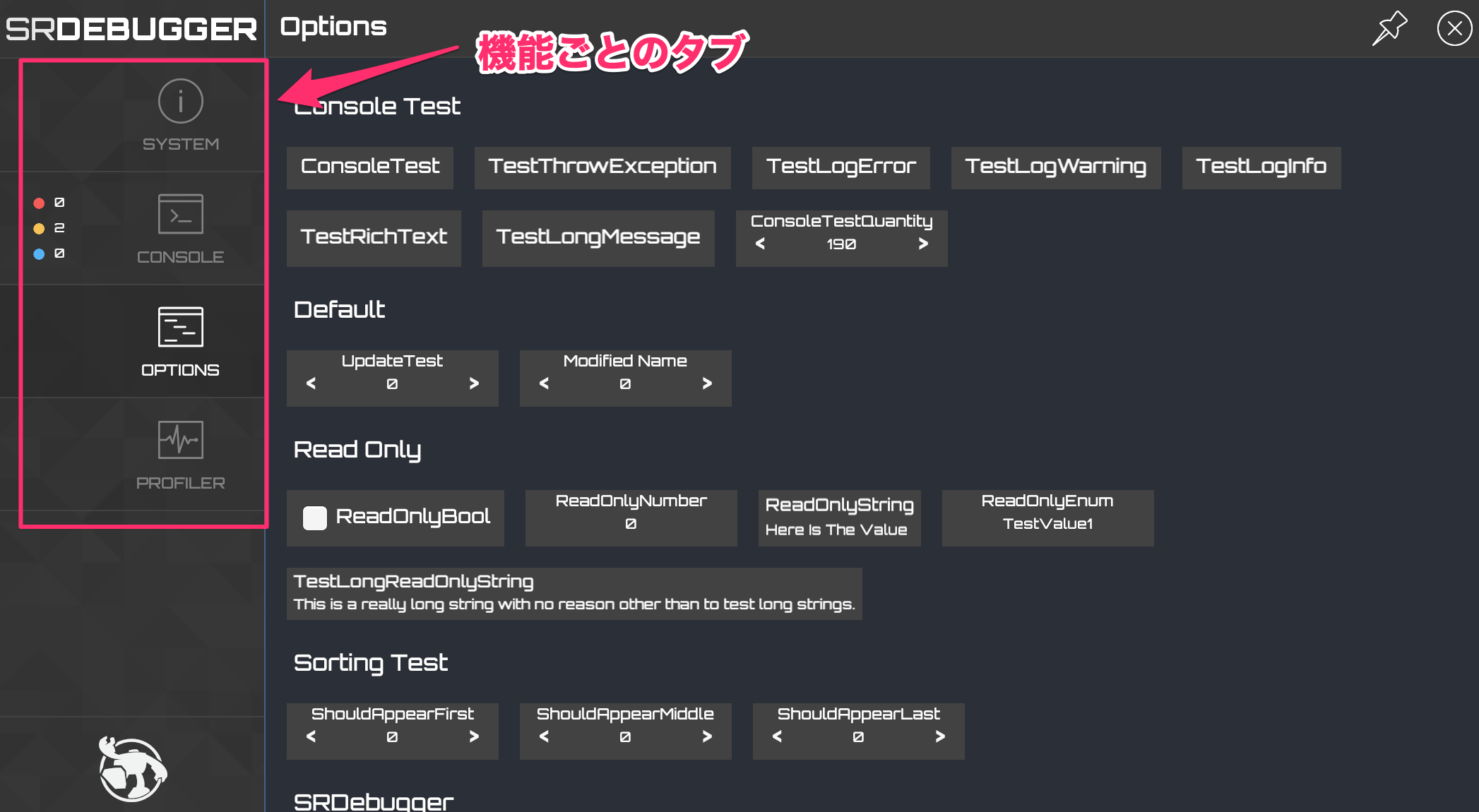
Task: Click the Options title text
Action: (333, 28)
